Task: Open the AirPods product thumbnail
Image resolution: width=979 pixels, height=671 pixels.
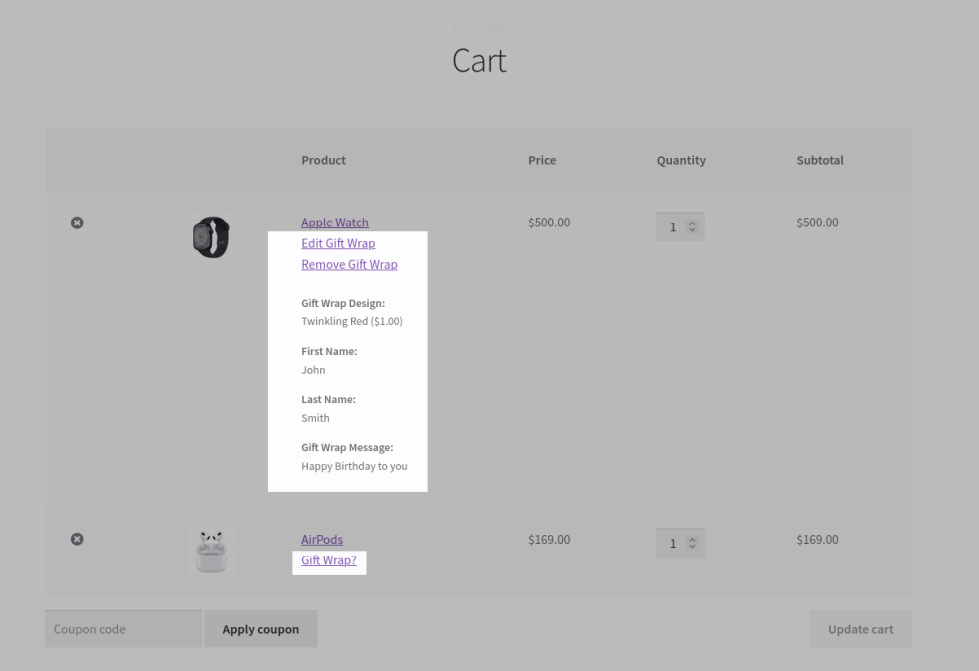Action: (x=211, y=552)
